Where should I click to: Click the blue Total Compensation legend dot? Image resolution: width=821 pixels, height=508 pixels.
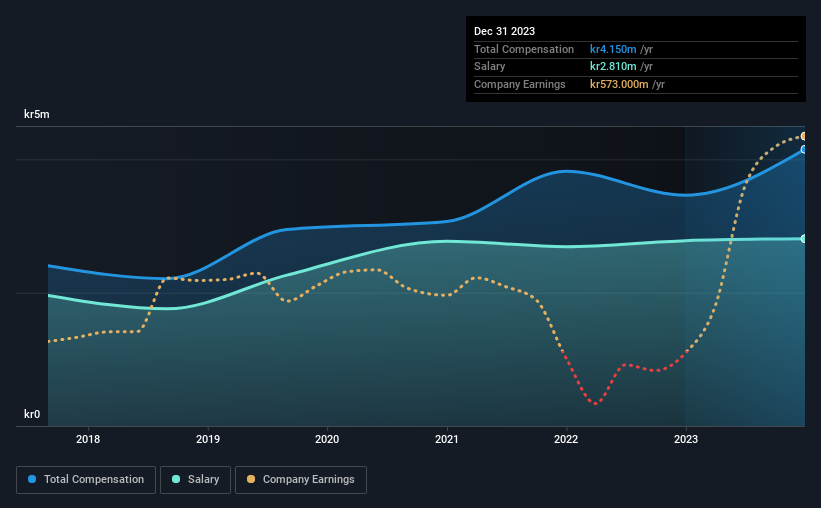[32, 479]
